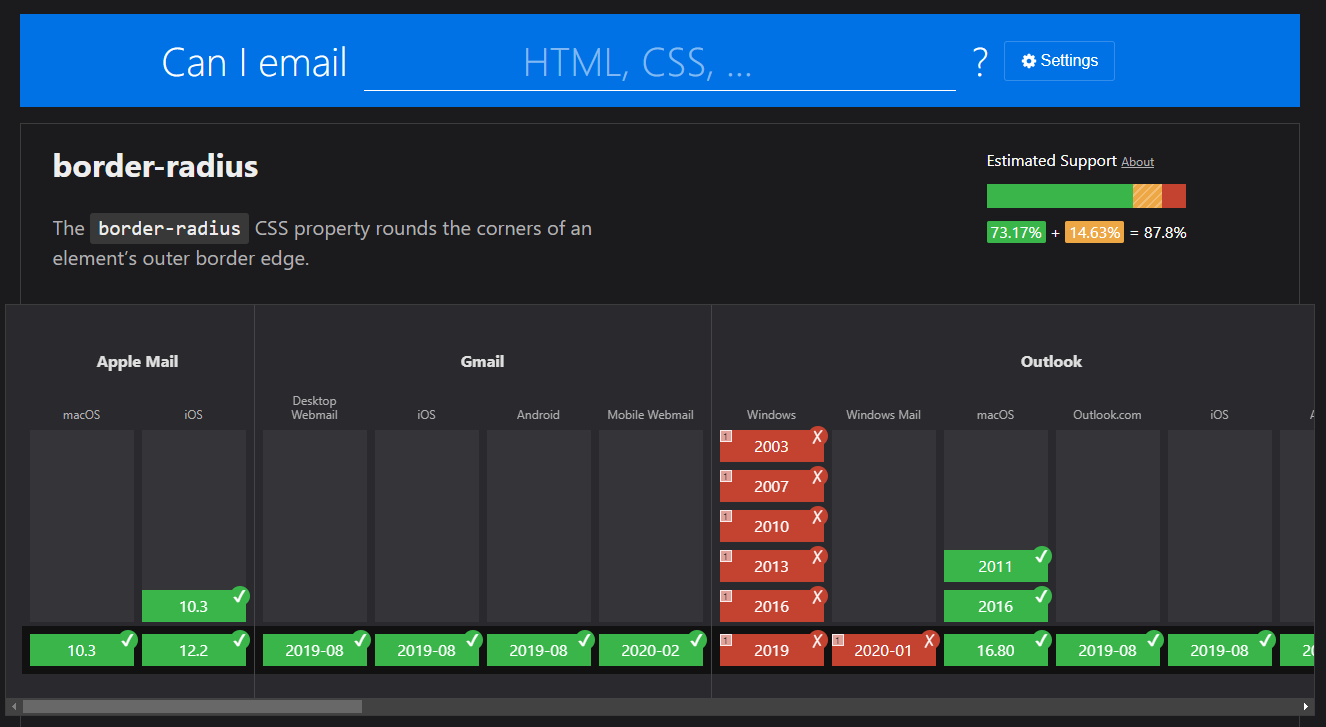Select Apple Mail macOS 10.3 cell
The height and width of the screenshot is (727, 1326).
(x=81, y=651)
